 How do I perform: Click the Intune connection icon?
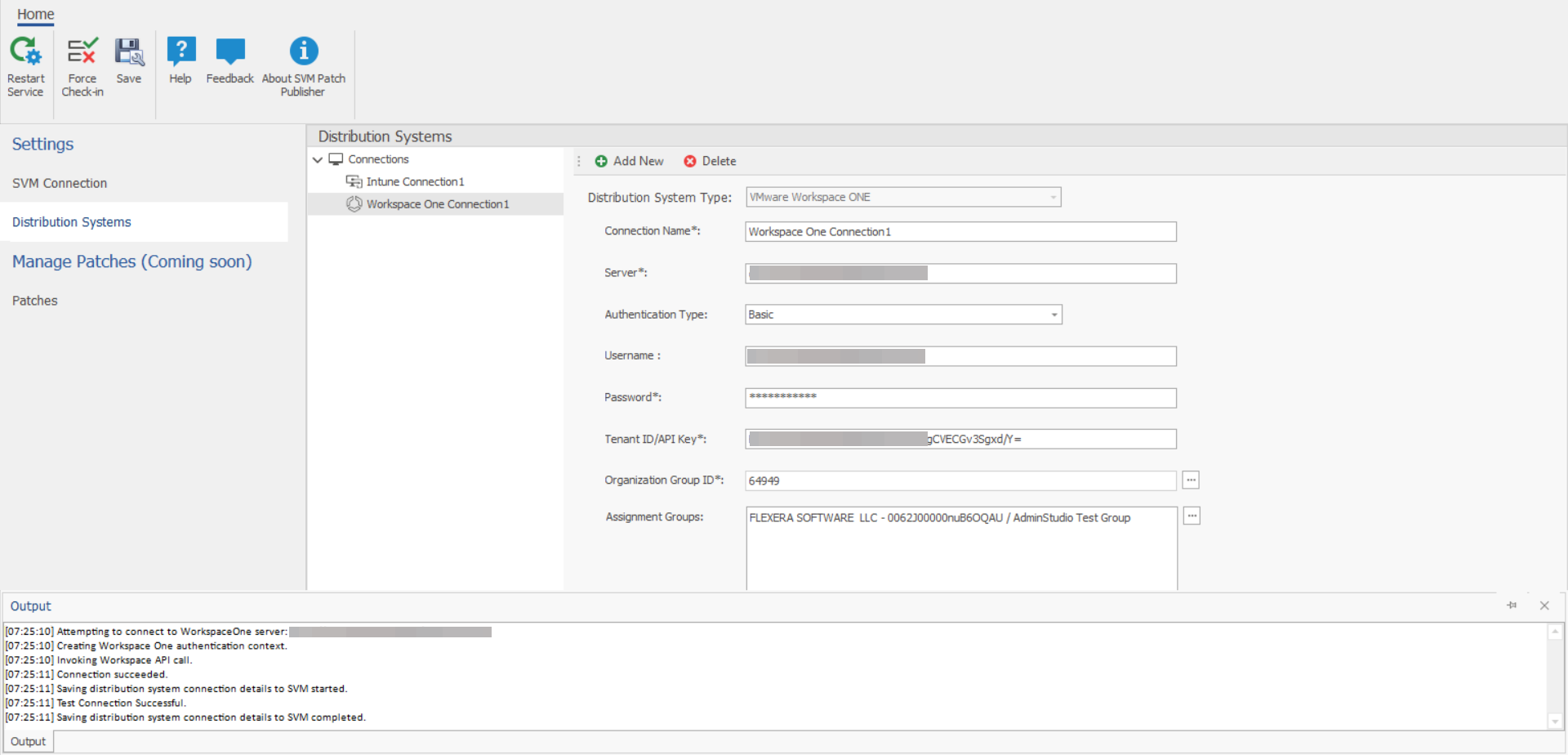tap(354, 181)
